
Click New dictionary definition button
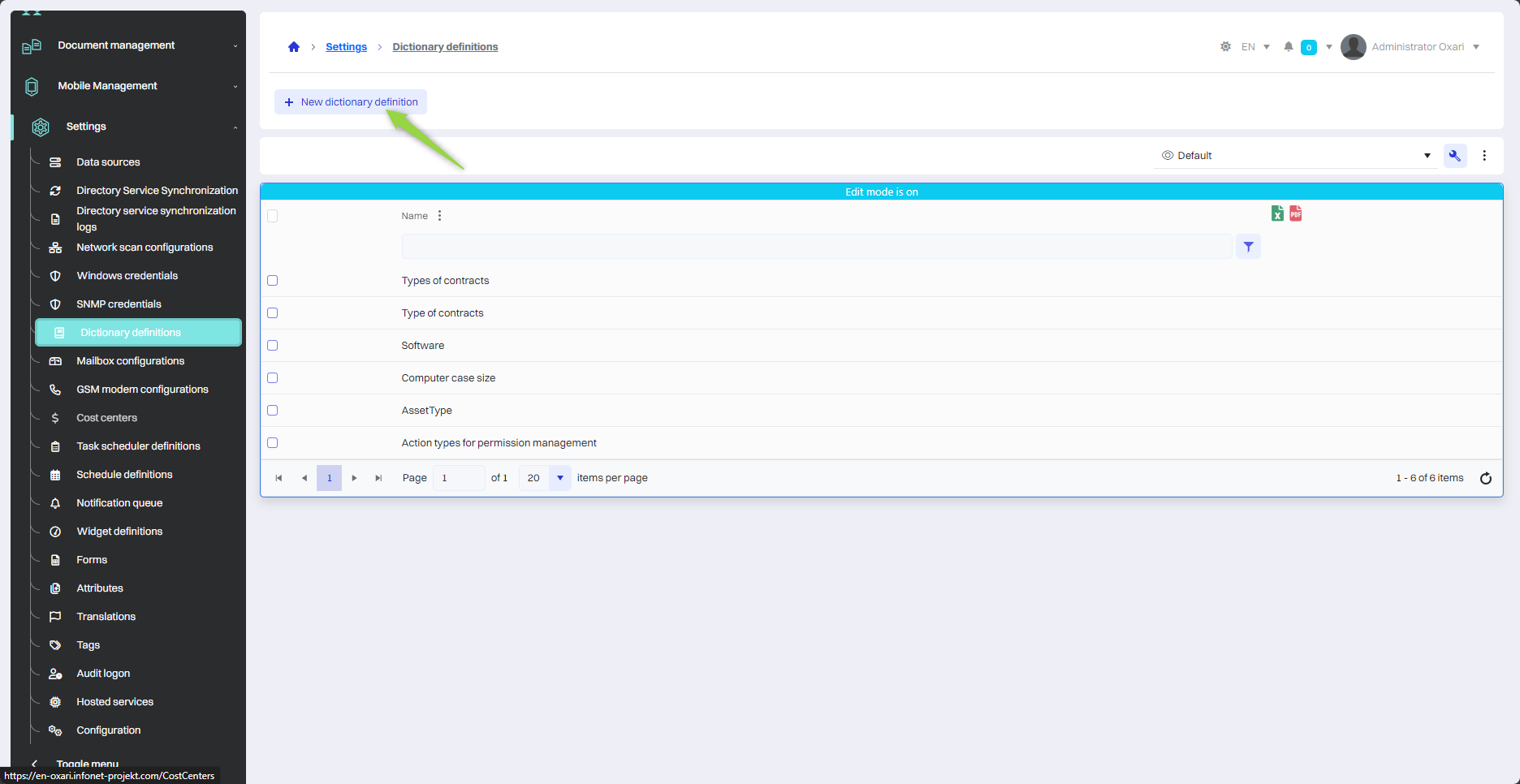[x=351, y=102]
